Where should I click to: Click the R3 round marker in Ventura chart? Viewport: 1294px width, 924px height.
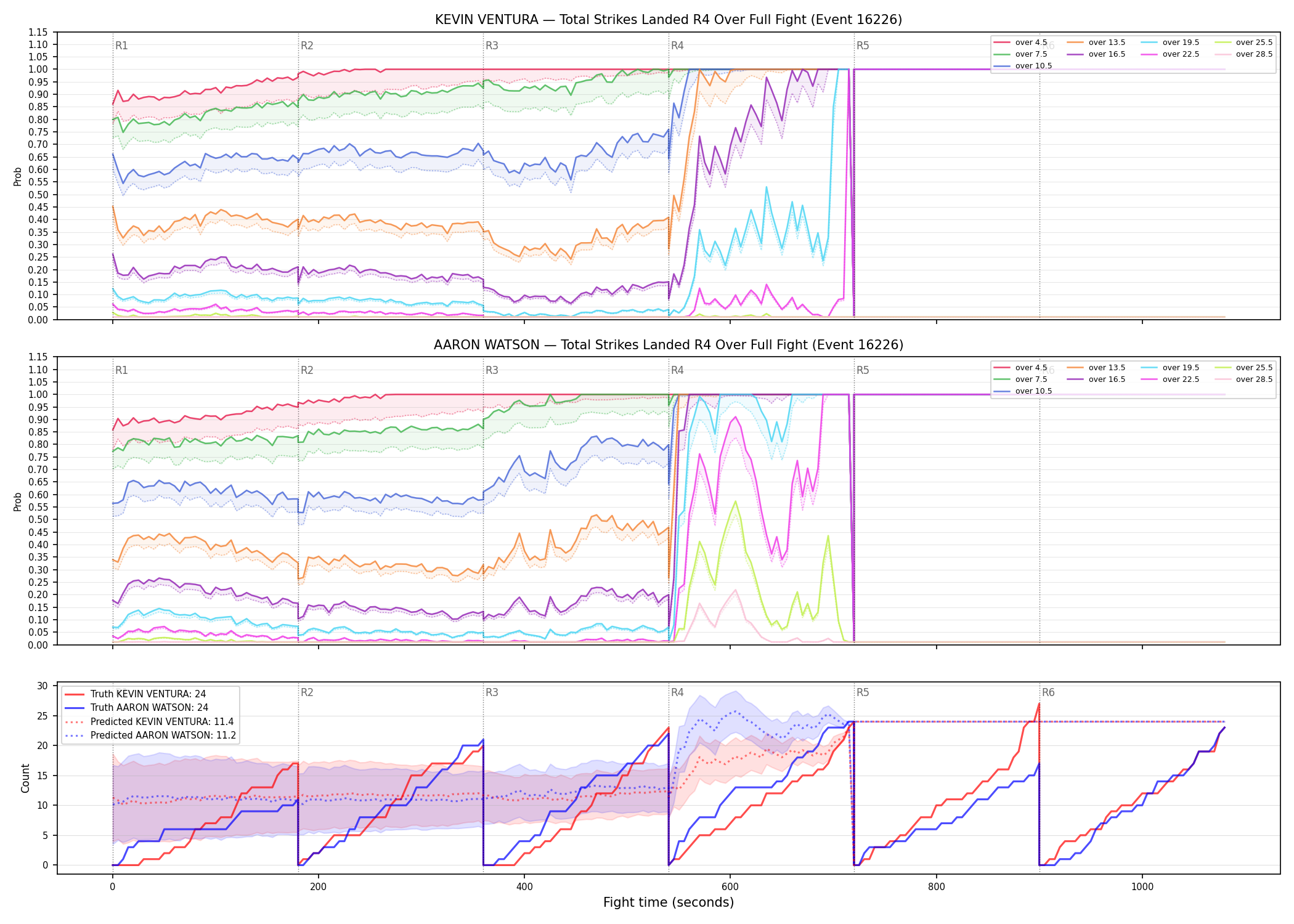pos(492,46)
